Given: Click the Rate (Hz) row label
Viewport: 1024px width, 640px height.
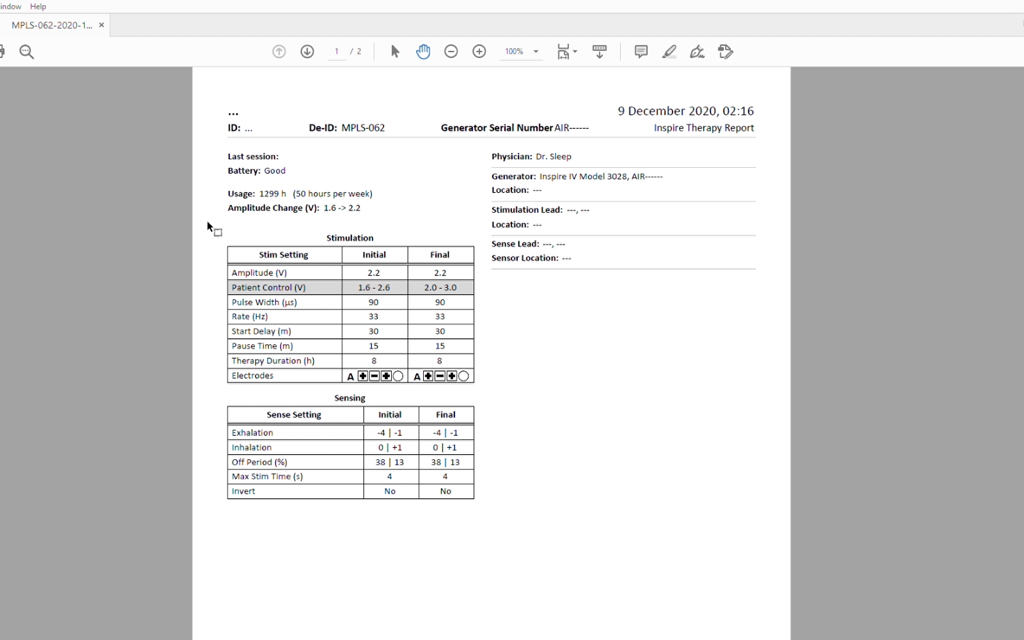Looking at the screenshot, I should [249, 317].
